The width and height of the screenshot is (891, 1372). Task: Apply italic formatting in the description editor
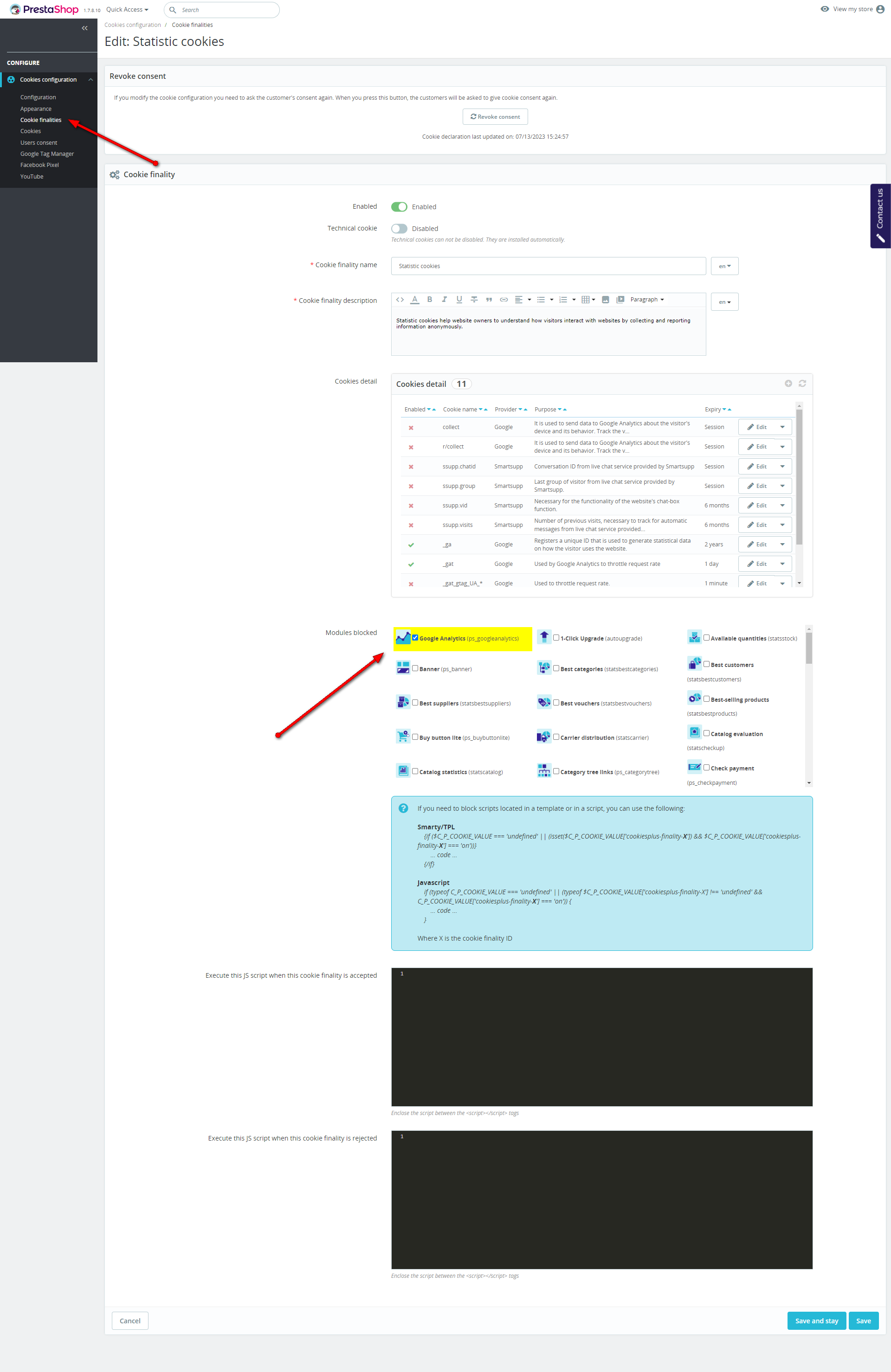click(444, 300)
